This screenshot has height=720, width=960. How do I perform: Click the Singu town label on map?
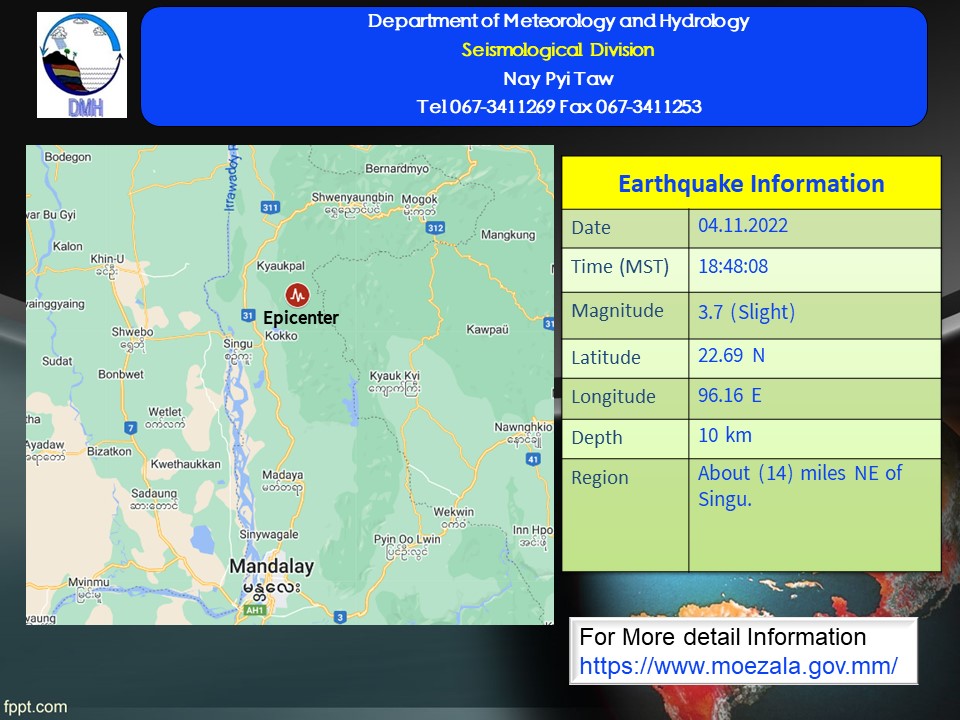[x=238, y=344]
